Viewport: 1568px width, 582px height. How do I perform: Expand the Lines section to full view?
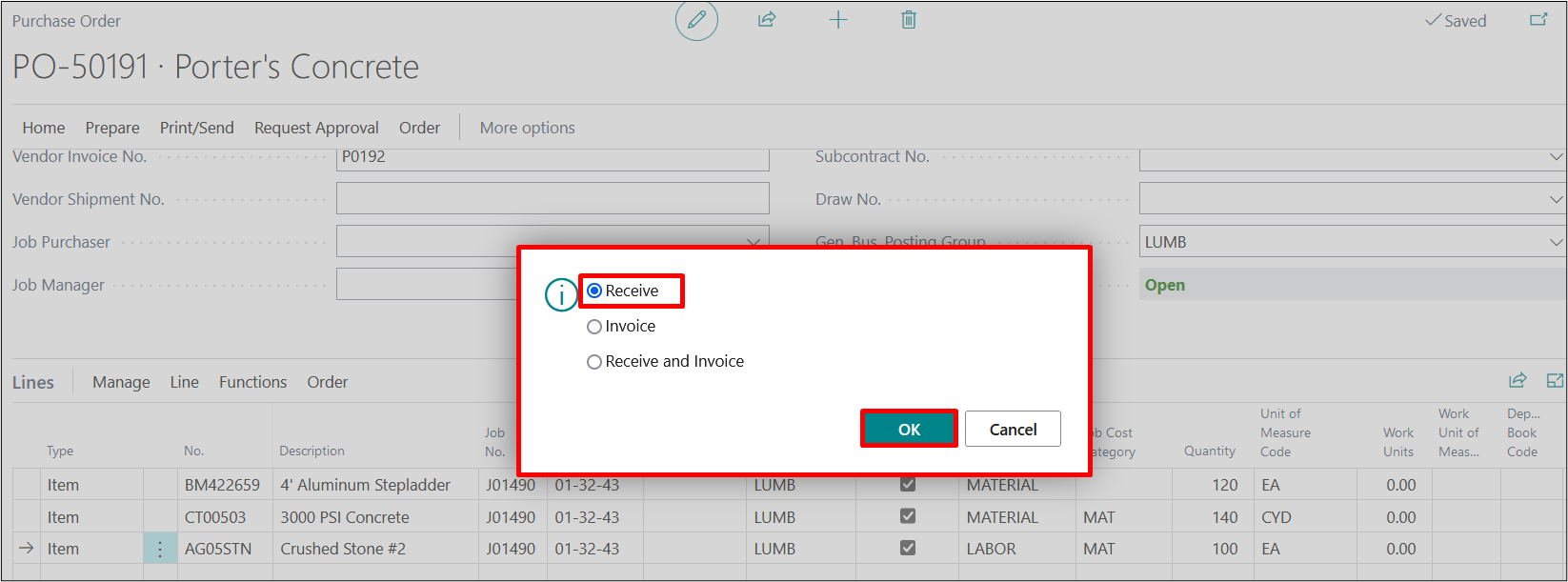point(1555,381)
